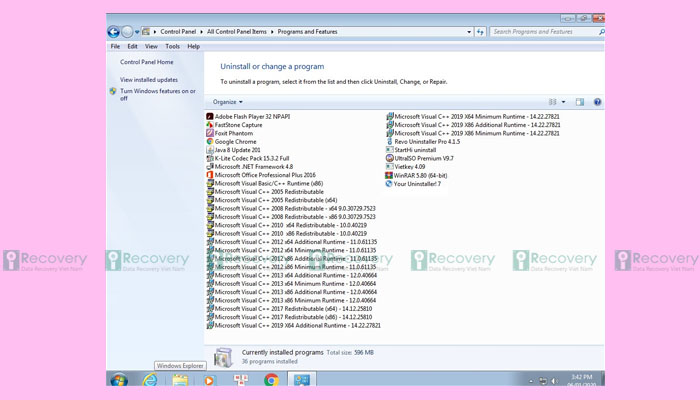Expand the Organize dropdown
Image resolution: width=700 pixels, height=400 pixels.
(228, 102)
